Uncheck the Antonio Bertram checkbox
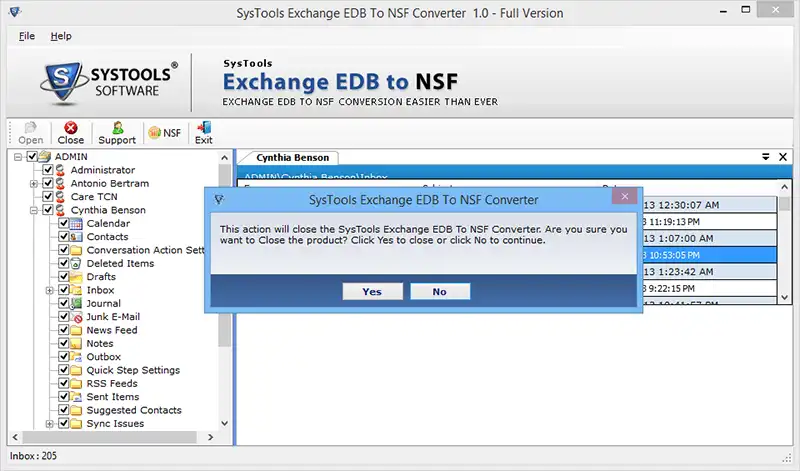 48,183
